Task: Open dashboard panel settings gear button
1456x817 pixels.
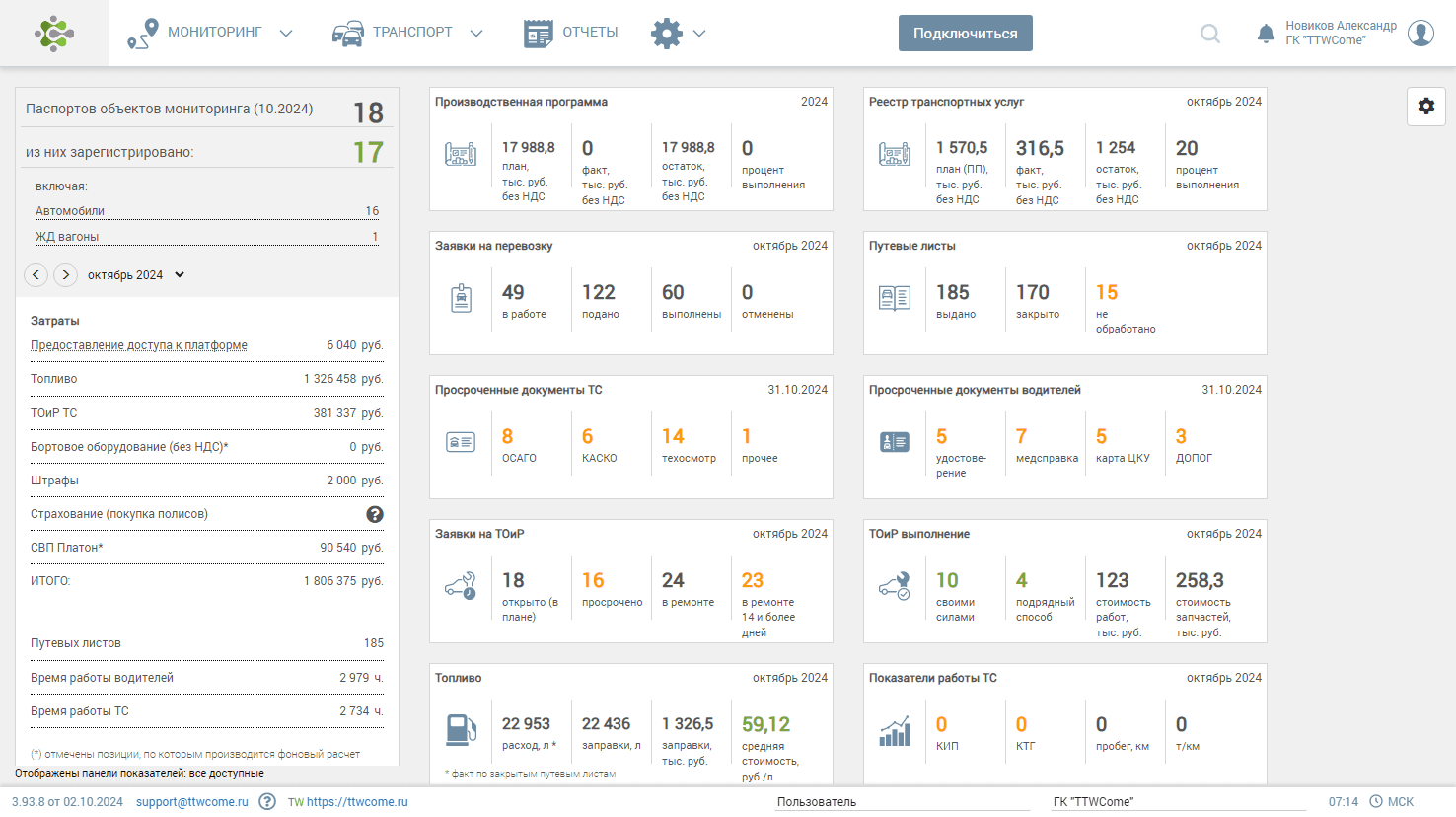Action: point(1426,106)
